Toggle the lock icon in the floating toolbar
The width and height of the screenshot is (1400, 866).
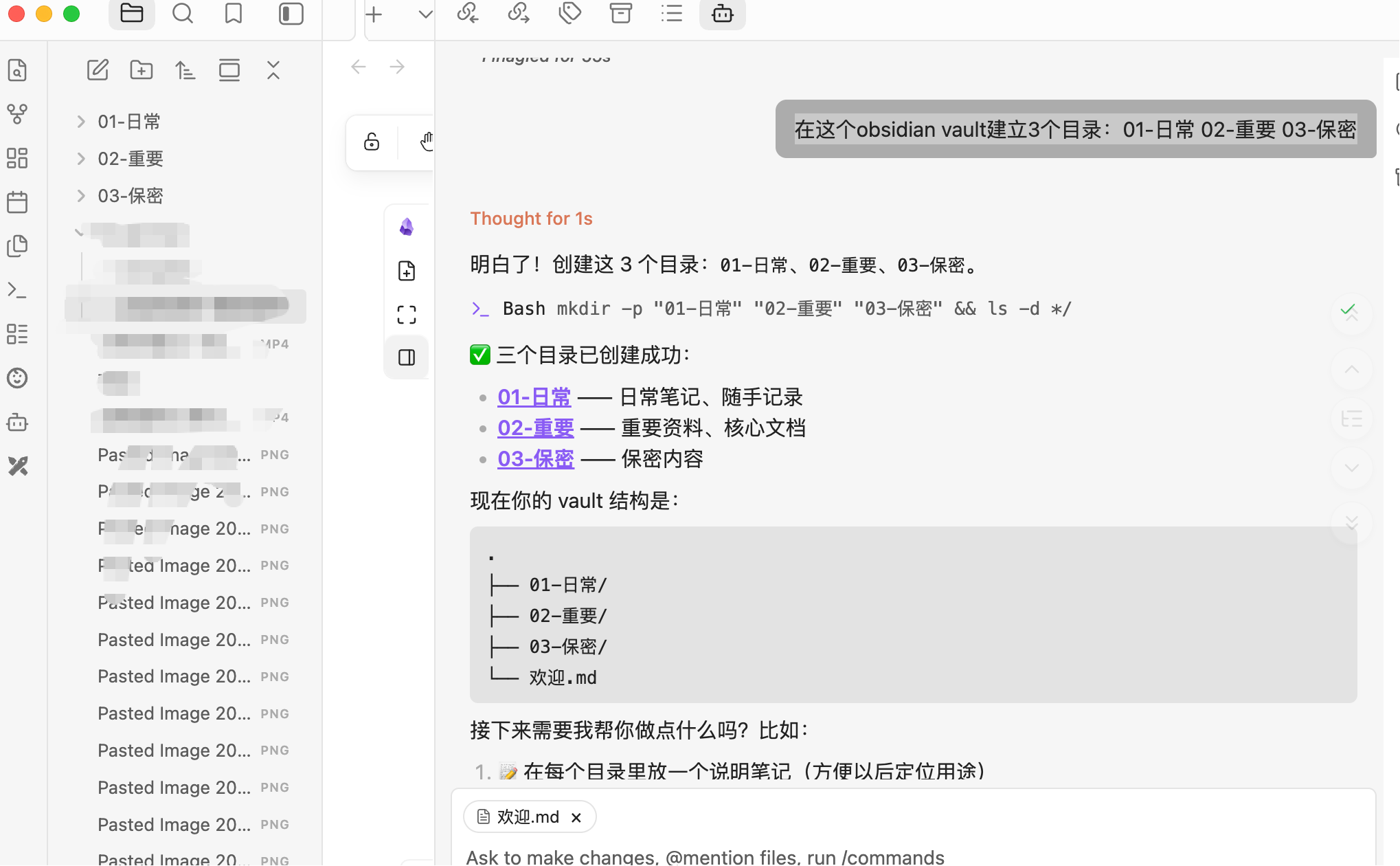tap(372, 142)
